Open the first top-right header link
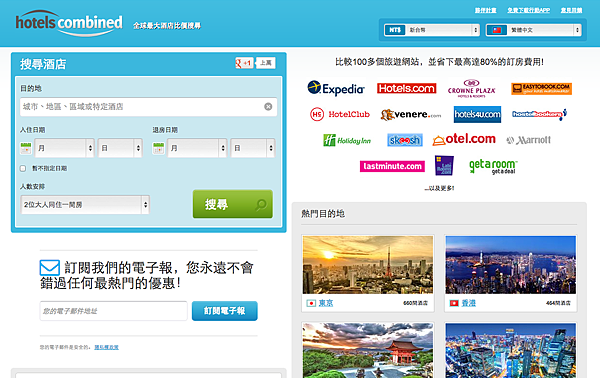 point(486,10)
